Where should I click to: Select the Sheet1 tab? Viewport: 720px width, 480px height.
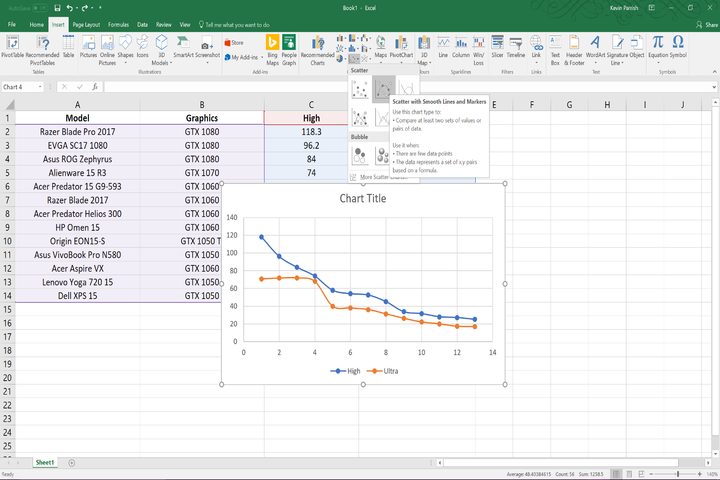(x=45, y=463)
